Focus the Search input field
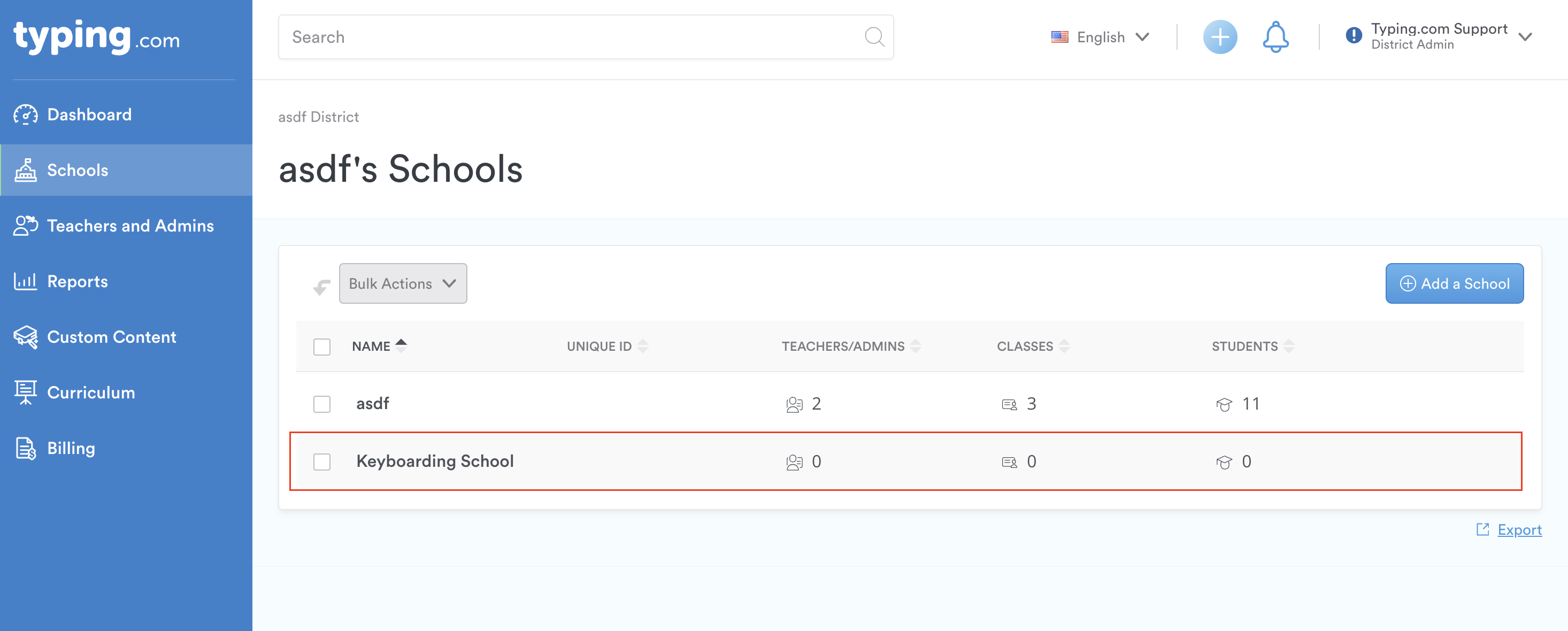 pyautogui.click(x=572, y=37)
